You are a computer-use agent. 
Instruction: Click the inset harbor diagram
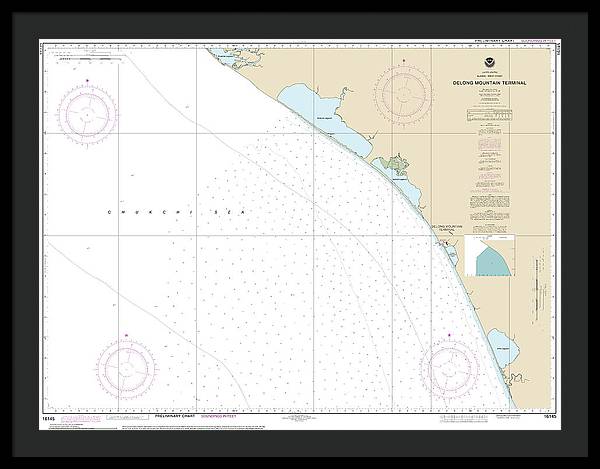point(488,257)
